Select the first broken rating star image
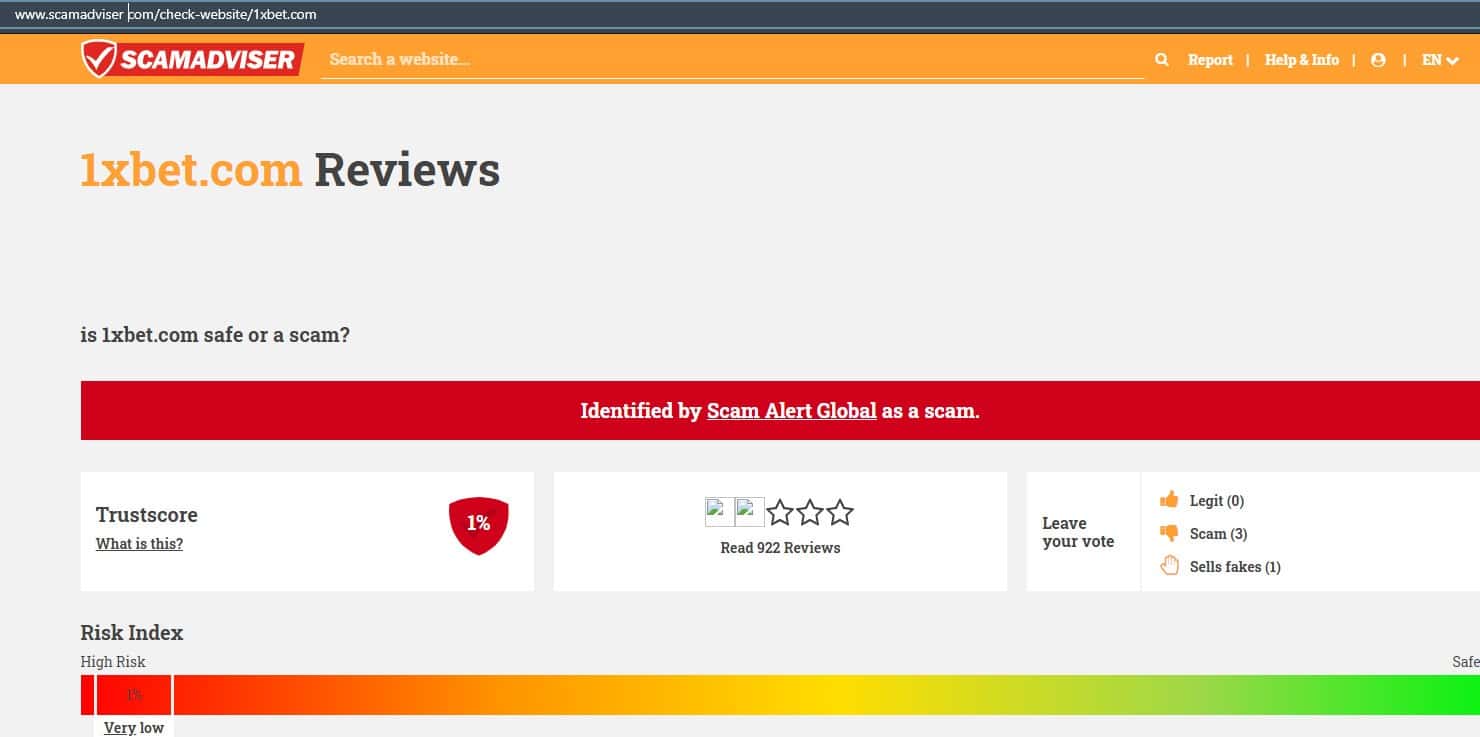 click(720, 512)
